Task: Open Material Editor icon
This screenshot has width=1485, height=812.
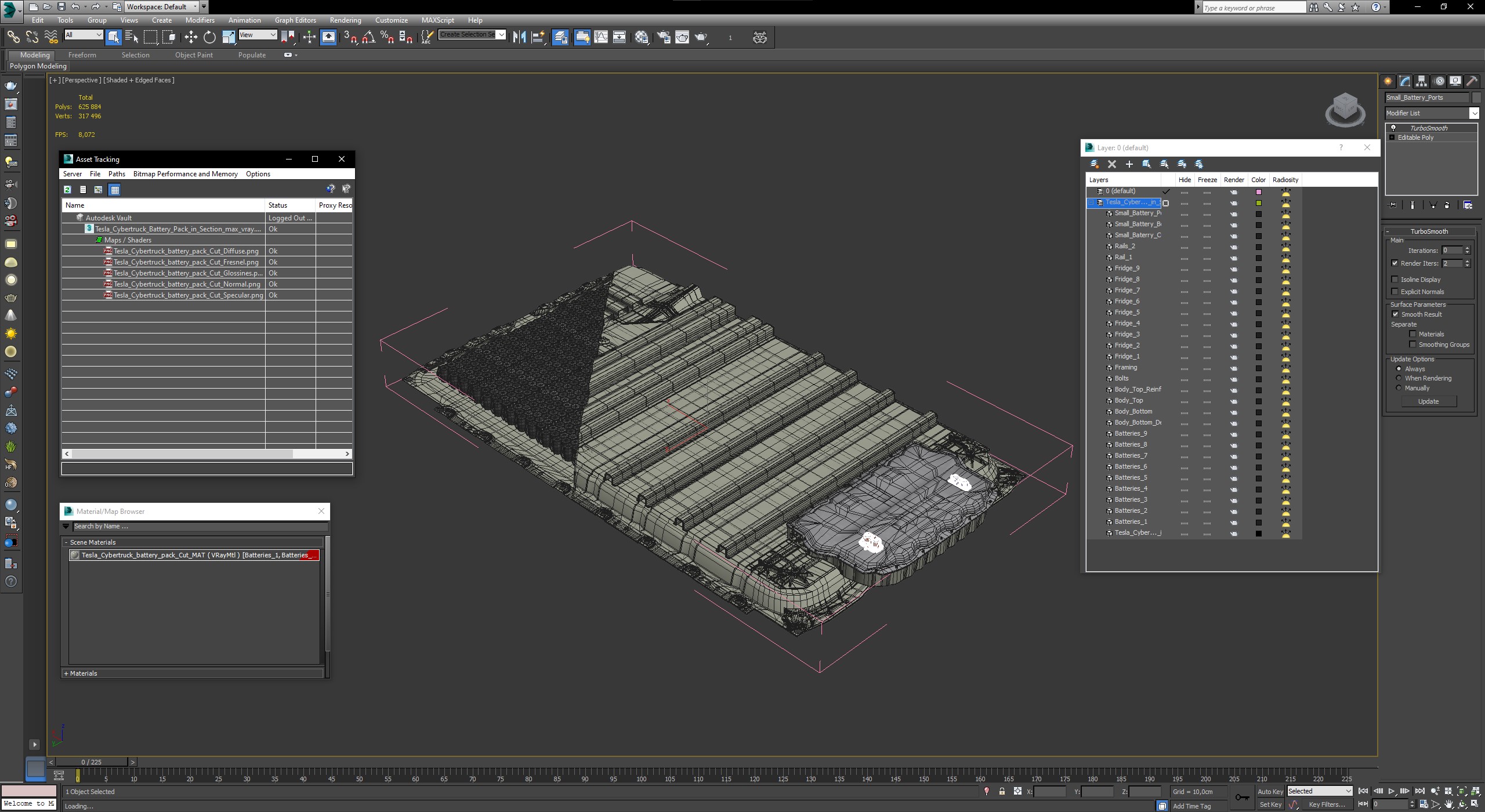Action: [642, 37]
